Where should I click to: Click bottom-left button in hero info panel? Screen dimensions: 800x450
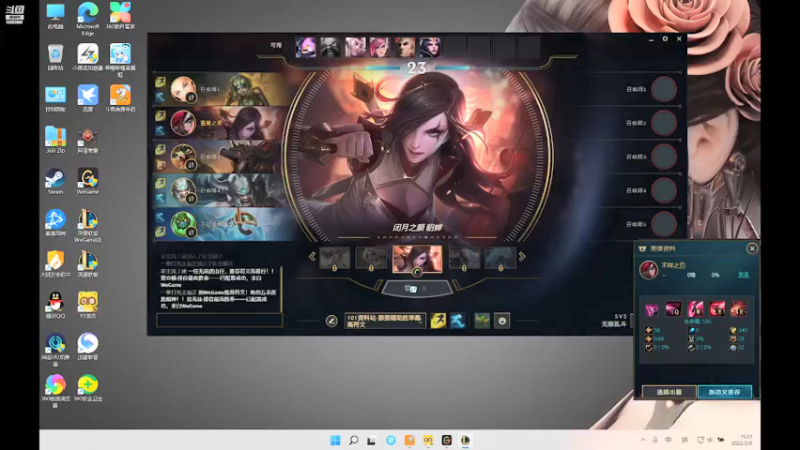(669, 392)
